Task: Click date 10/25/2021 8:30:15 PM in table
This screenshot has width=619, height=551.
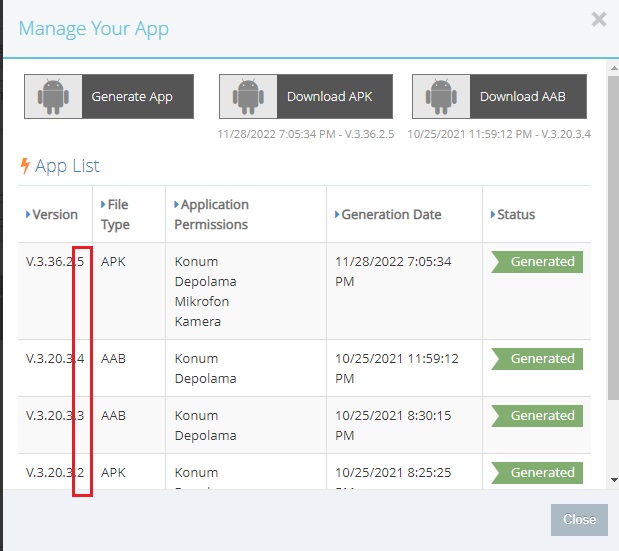Action: (393, 425)
